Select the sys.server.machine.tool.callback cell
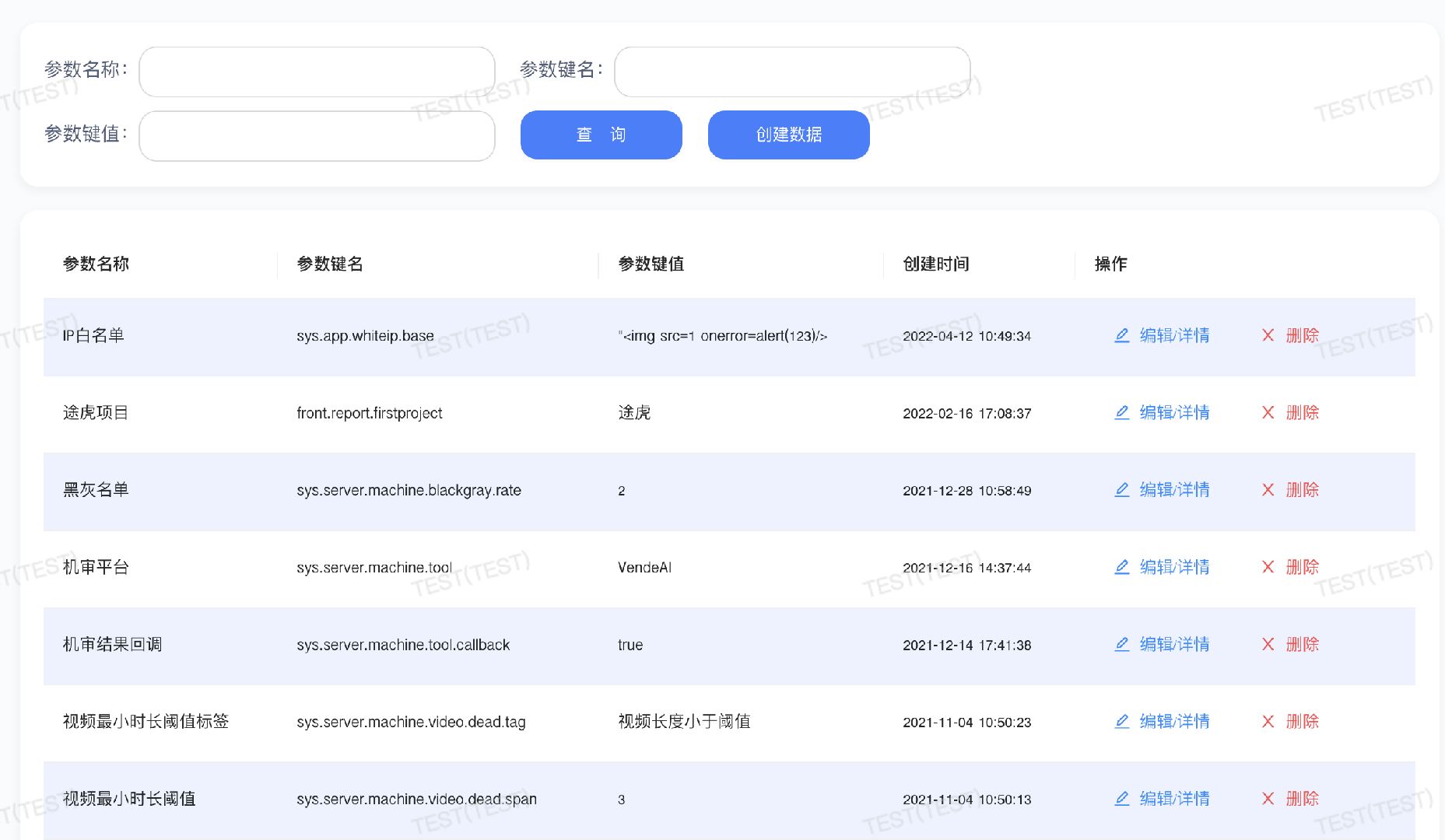The height and width of the screenshot is (840, 1445). [x=403, y=645]
